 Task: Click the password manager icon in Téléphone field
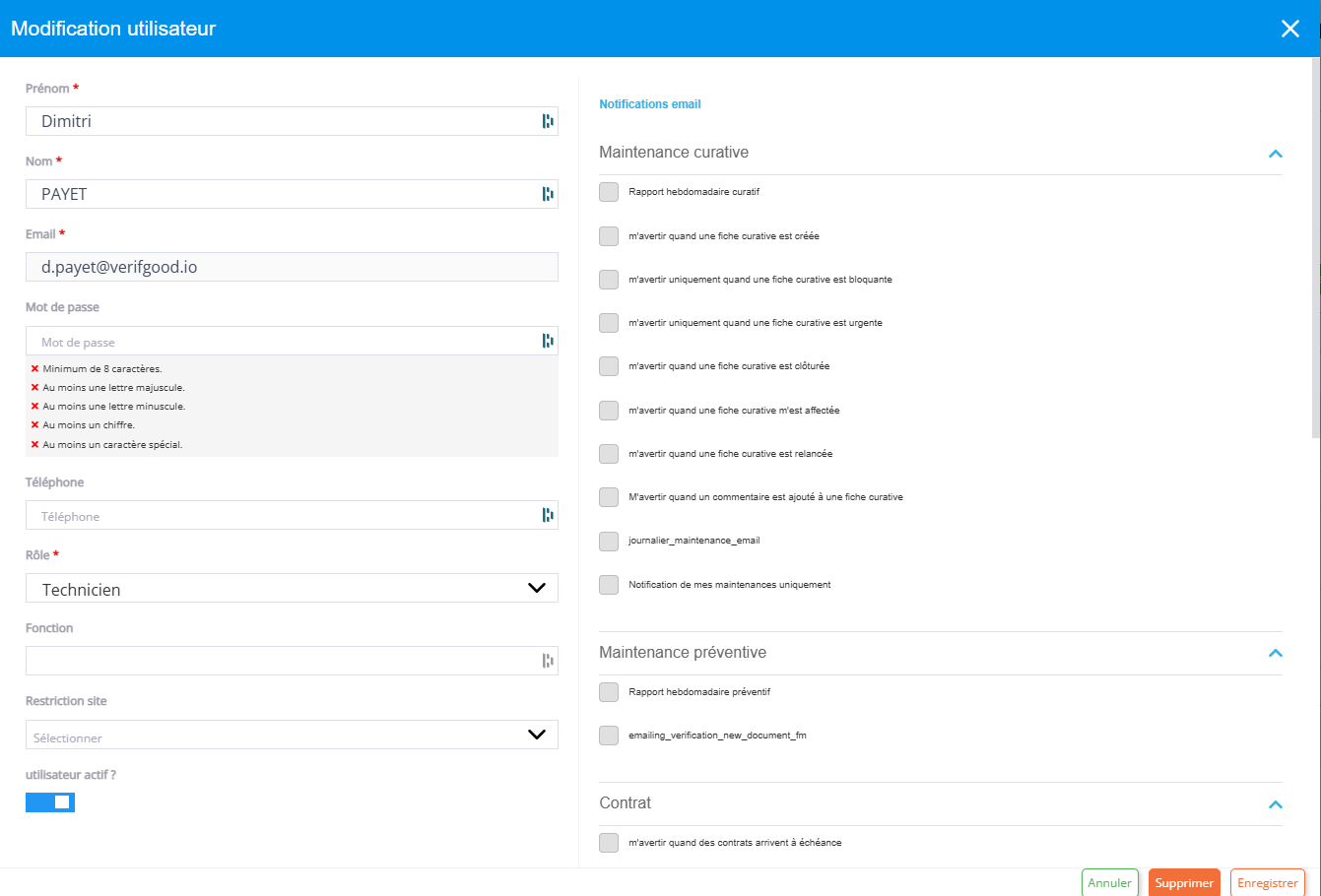pos(548,515)
